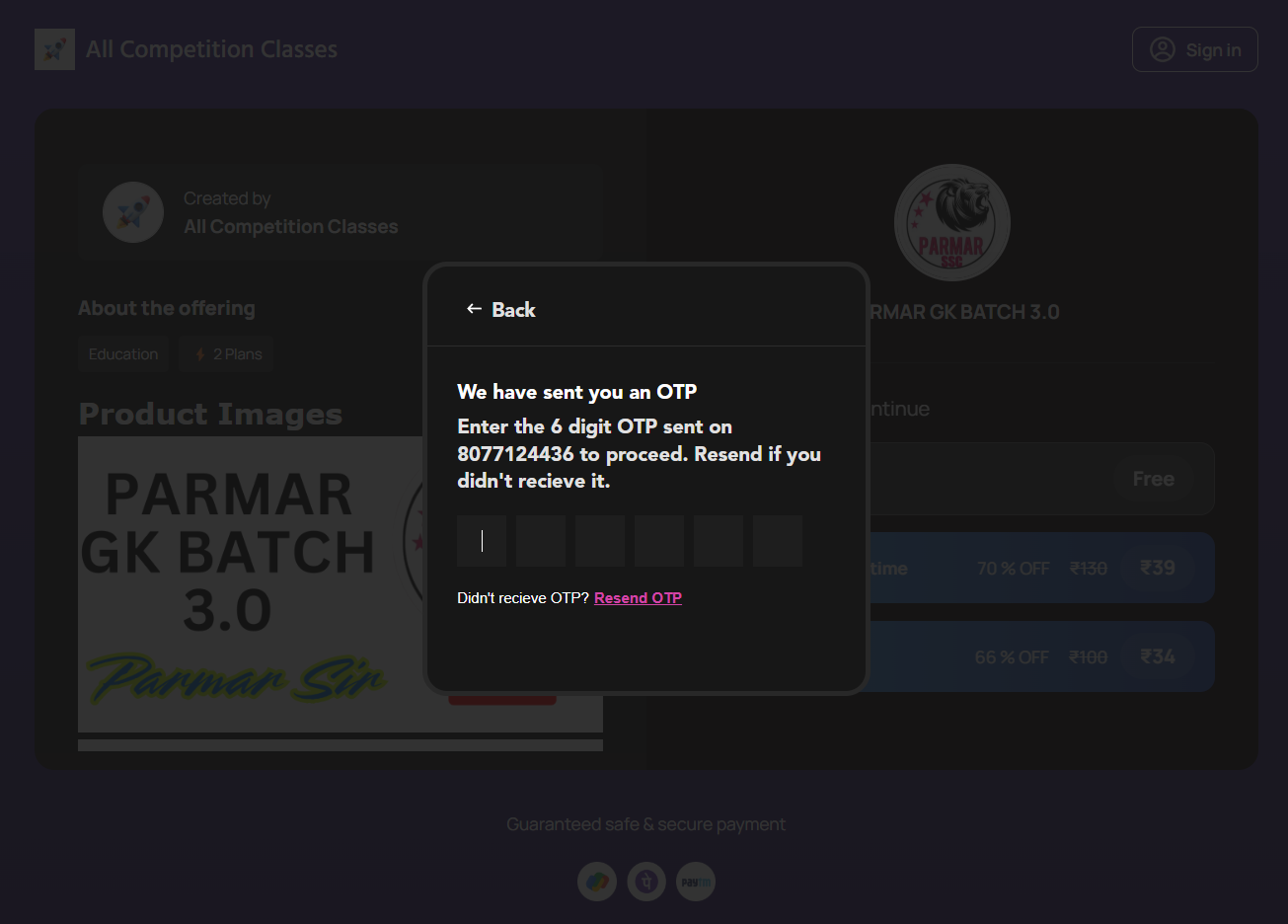Click the PARMAR SSC lion logo
This screenshot has width=1288, height=924.
[x=951, y=223]
